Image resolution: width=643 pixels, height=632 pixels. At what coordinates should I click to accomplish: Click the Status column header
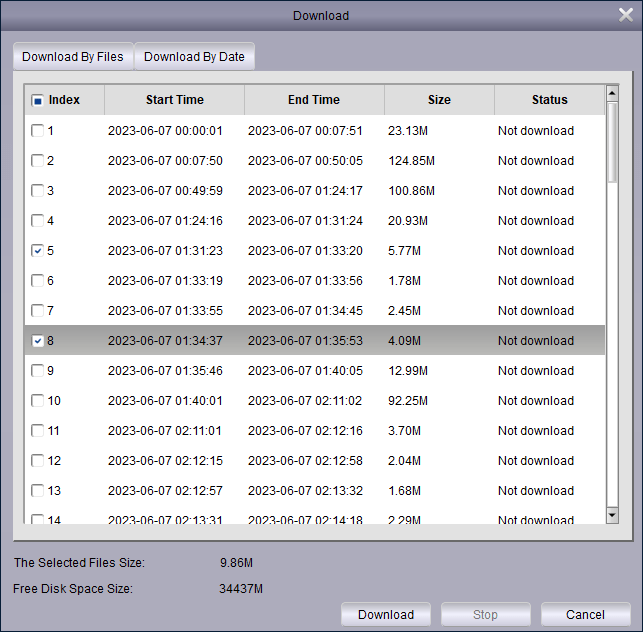coord(549,100)
